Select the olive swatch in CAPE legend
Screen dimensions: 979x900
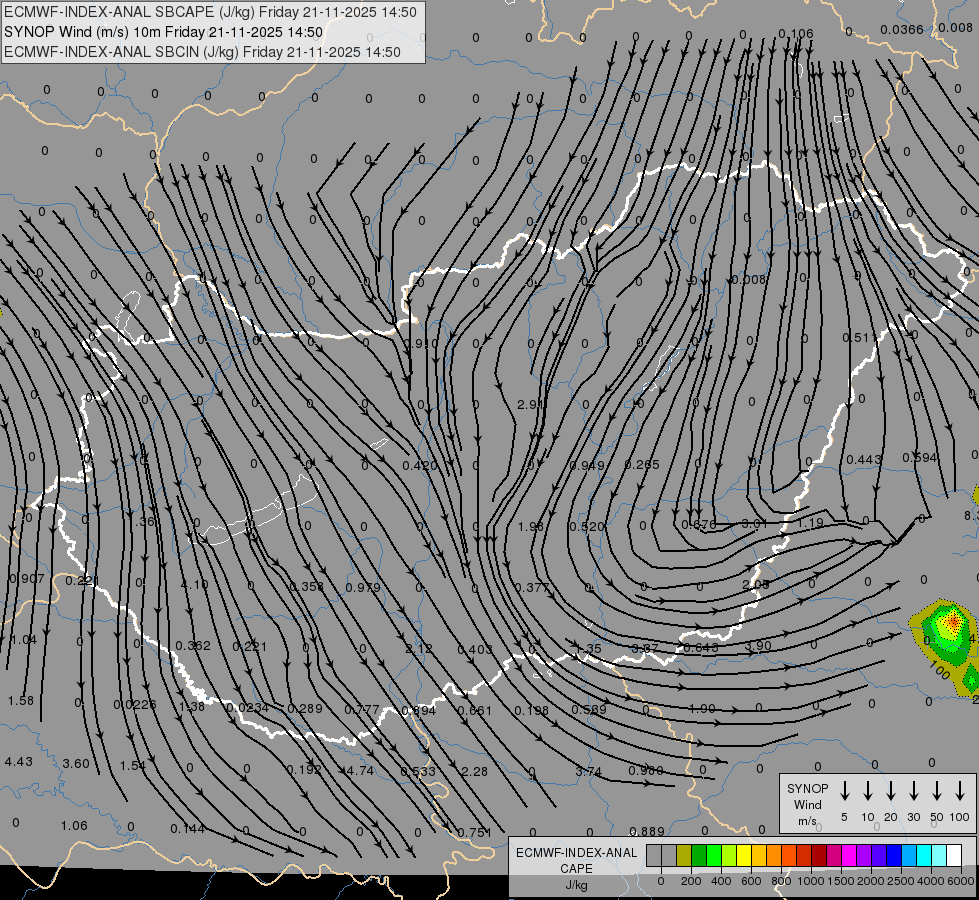(684, 856)
